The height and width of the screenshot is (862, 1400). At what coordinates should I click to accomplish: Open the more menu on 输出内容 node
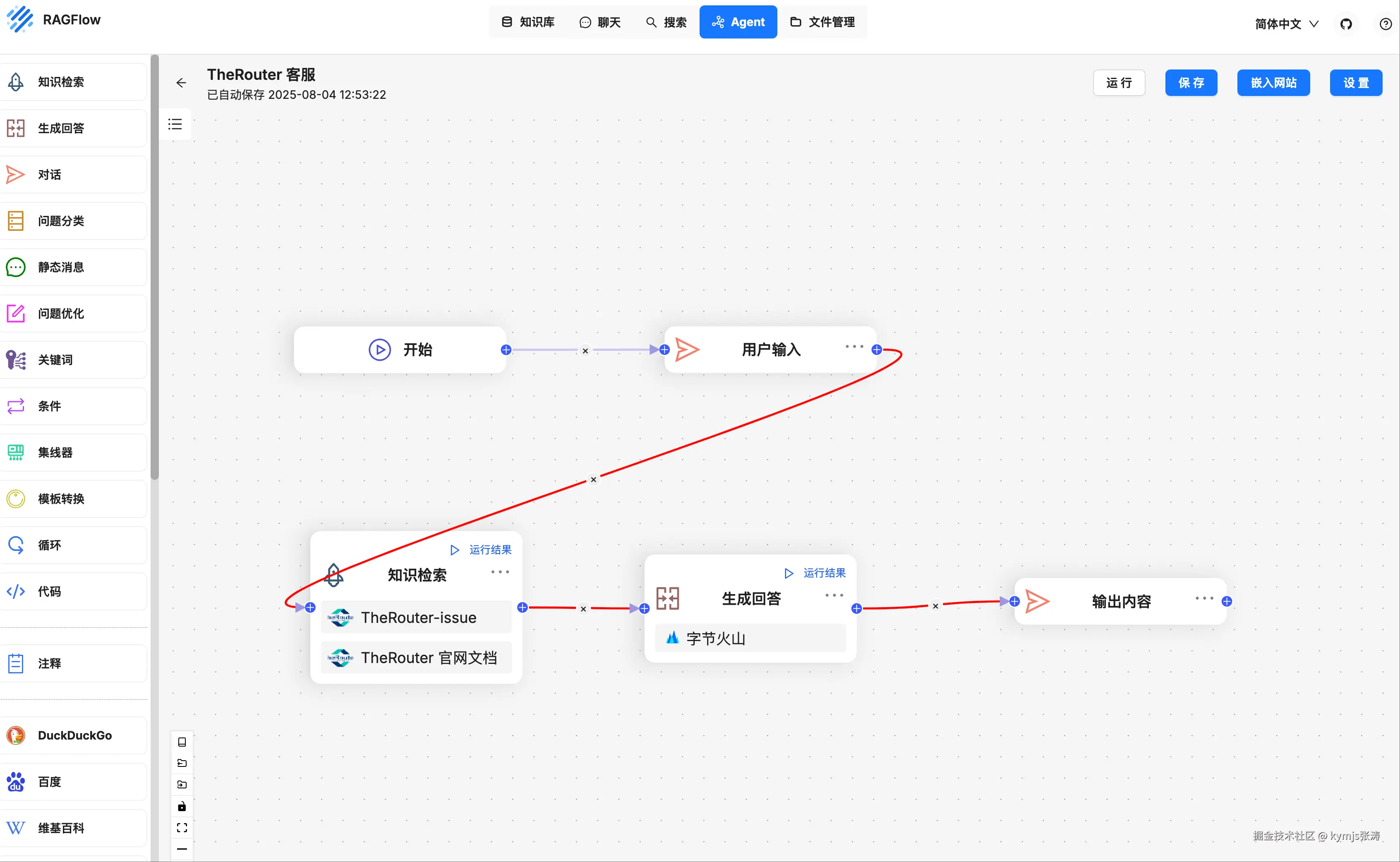point(1204,598)
